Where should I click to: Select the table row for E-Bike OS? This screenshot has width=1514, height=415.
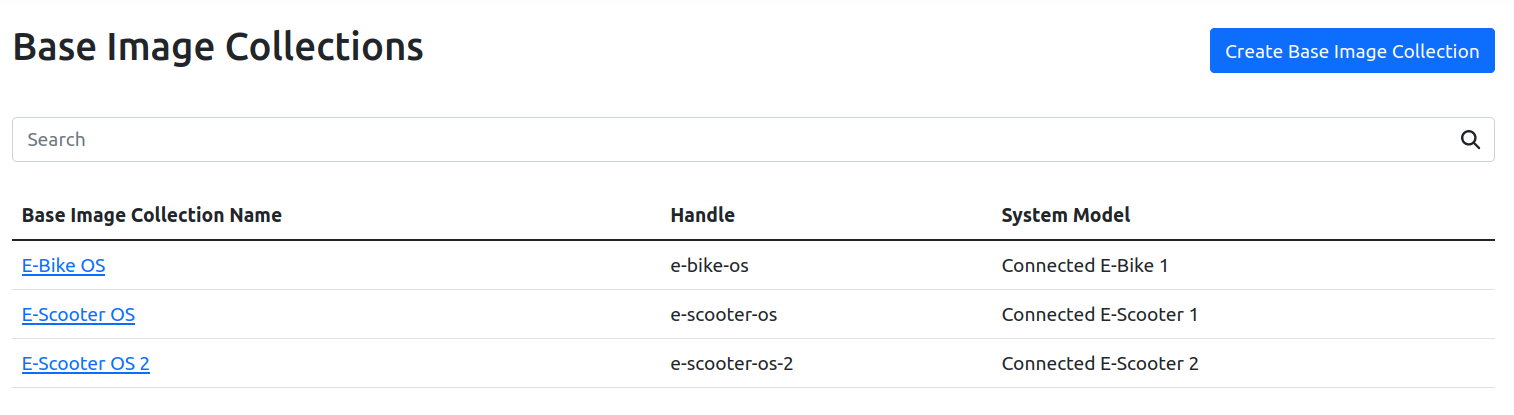(x=400, y=266)
